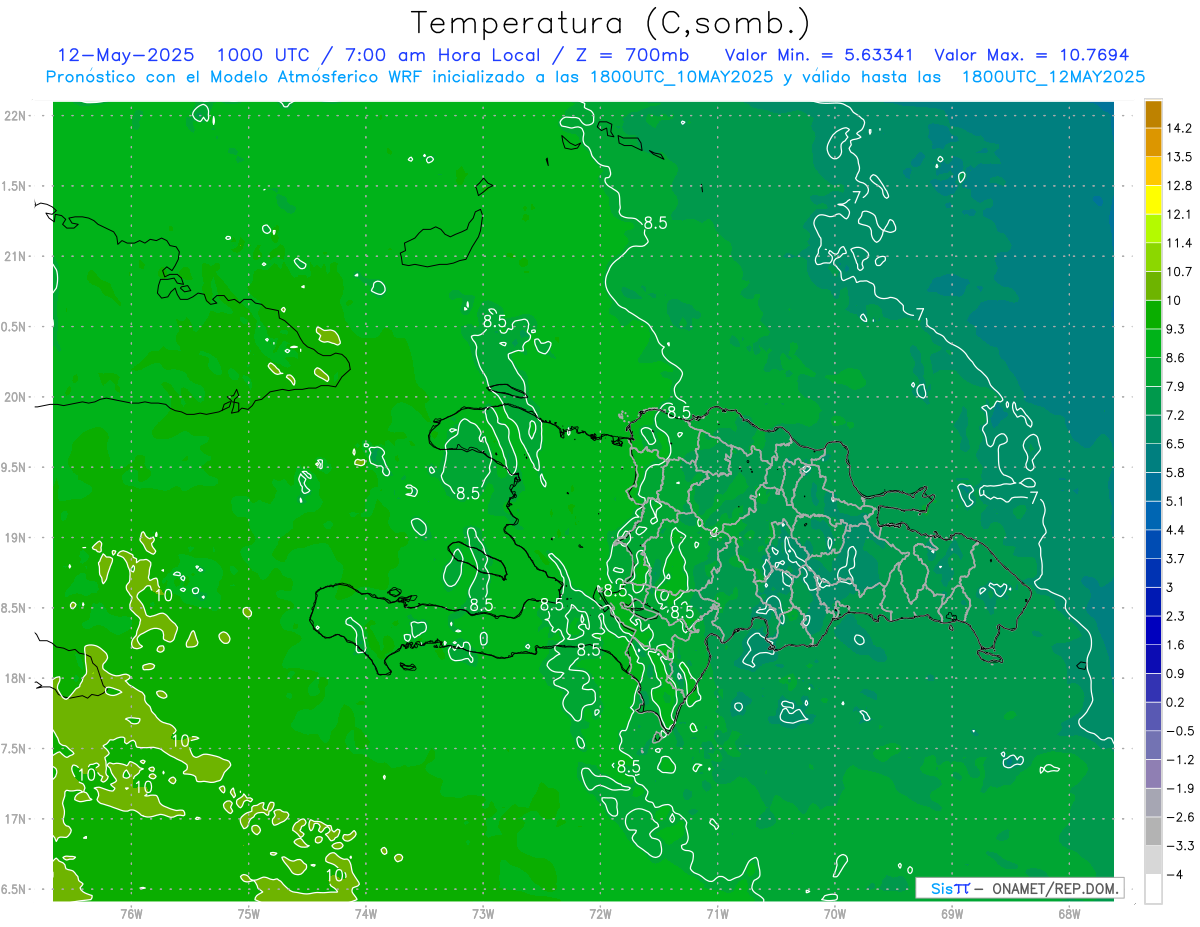This screenshot has height=927, width=1200.
Task: Click the 73W longitude axis label
Action: (x=483, y=913)
